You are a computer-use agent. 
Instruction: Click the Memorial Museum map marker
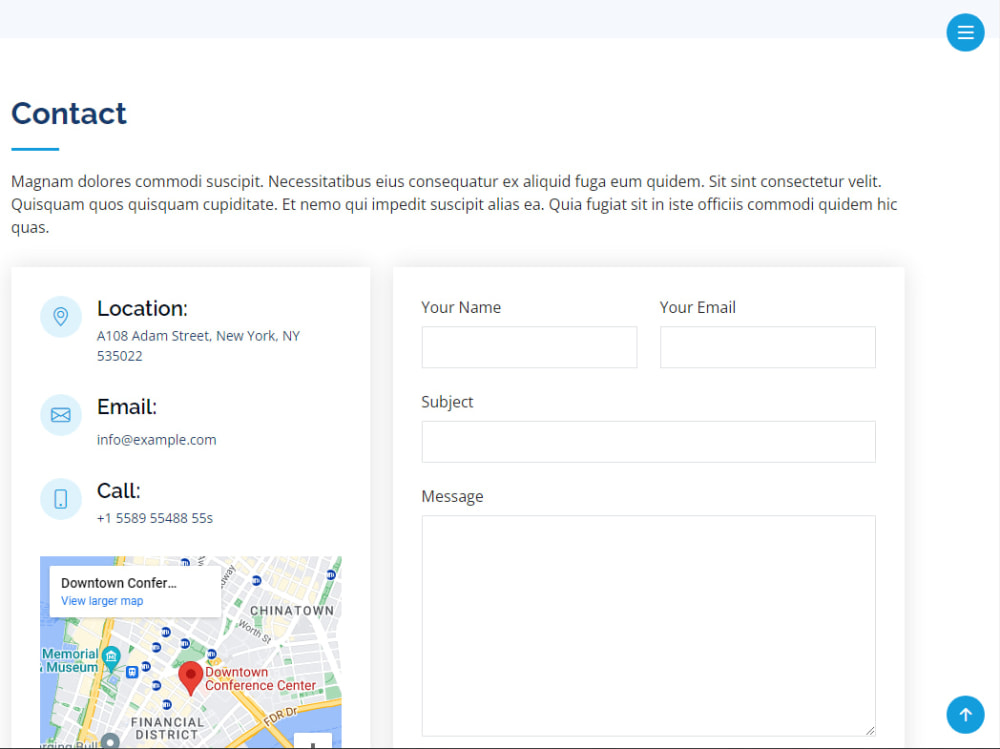pos(111,657)
